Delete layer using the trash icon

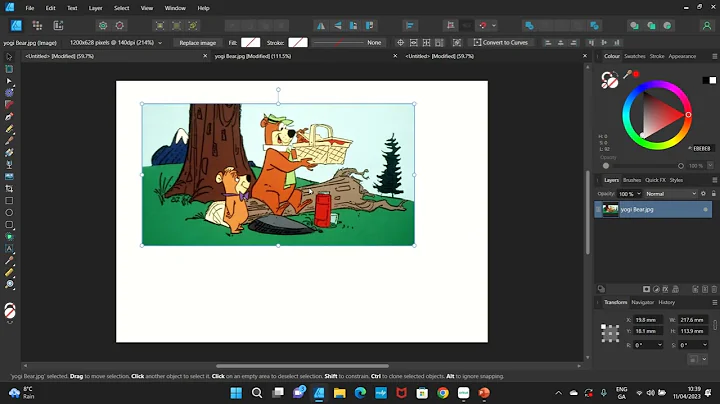coord(714,289)
